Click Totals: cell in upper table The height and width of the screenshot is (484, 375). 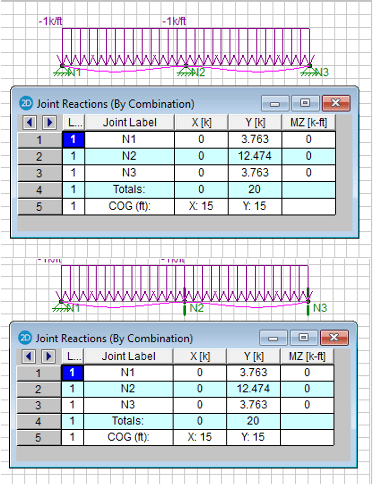129,189
